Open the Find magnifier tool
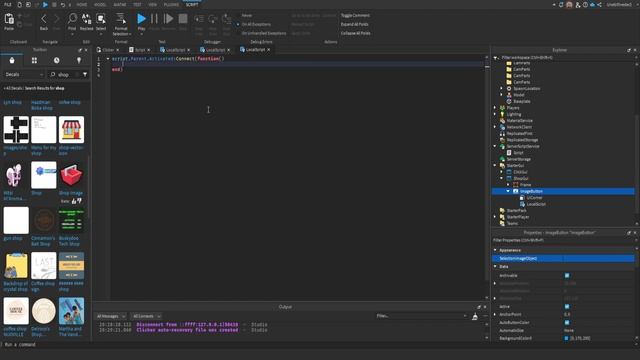 tap(72, 18)
